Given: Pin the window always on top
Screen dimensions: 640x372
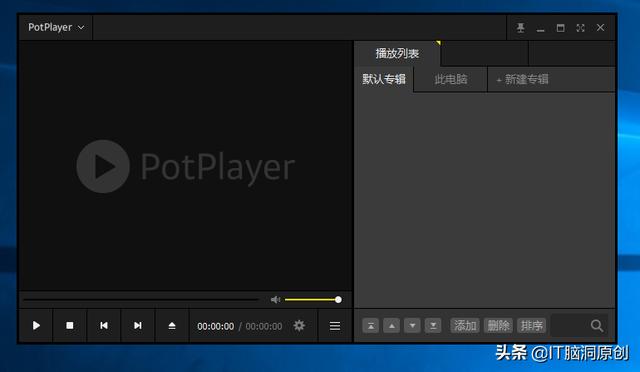Looking at the screenshot, I should coord(520,28).
